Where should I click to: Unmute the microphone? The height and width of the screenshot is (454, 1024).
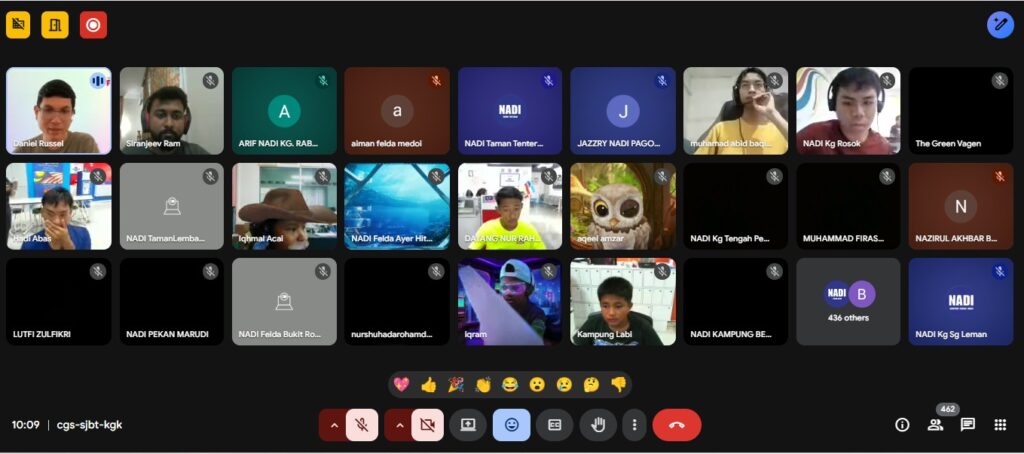click(362, 425)
